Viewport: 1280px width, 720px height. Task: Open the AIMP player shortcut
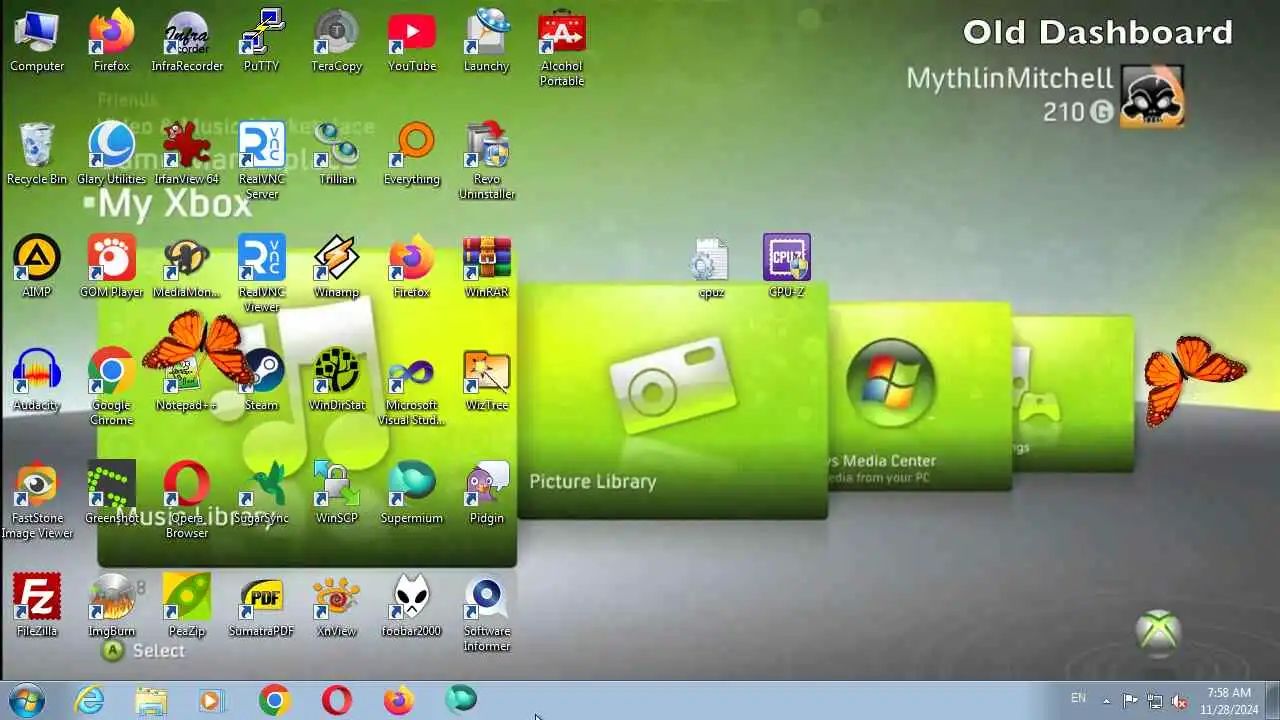coord(37,267)
